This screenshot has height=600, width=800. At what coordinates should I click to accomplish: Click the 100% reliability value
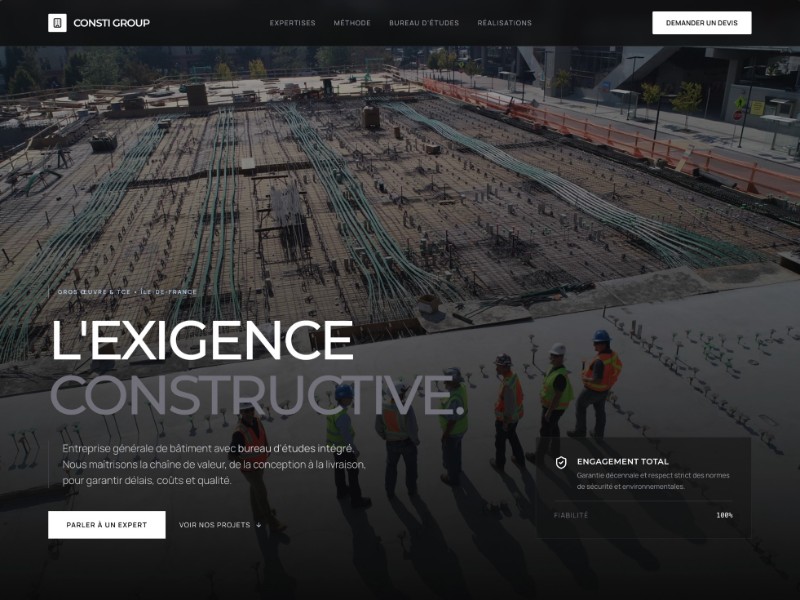723,515
